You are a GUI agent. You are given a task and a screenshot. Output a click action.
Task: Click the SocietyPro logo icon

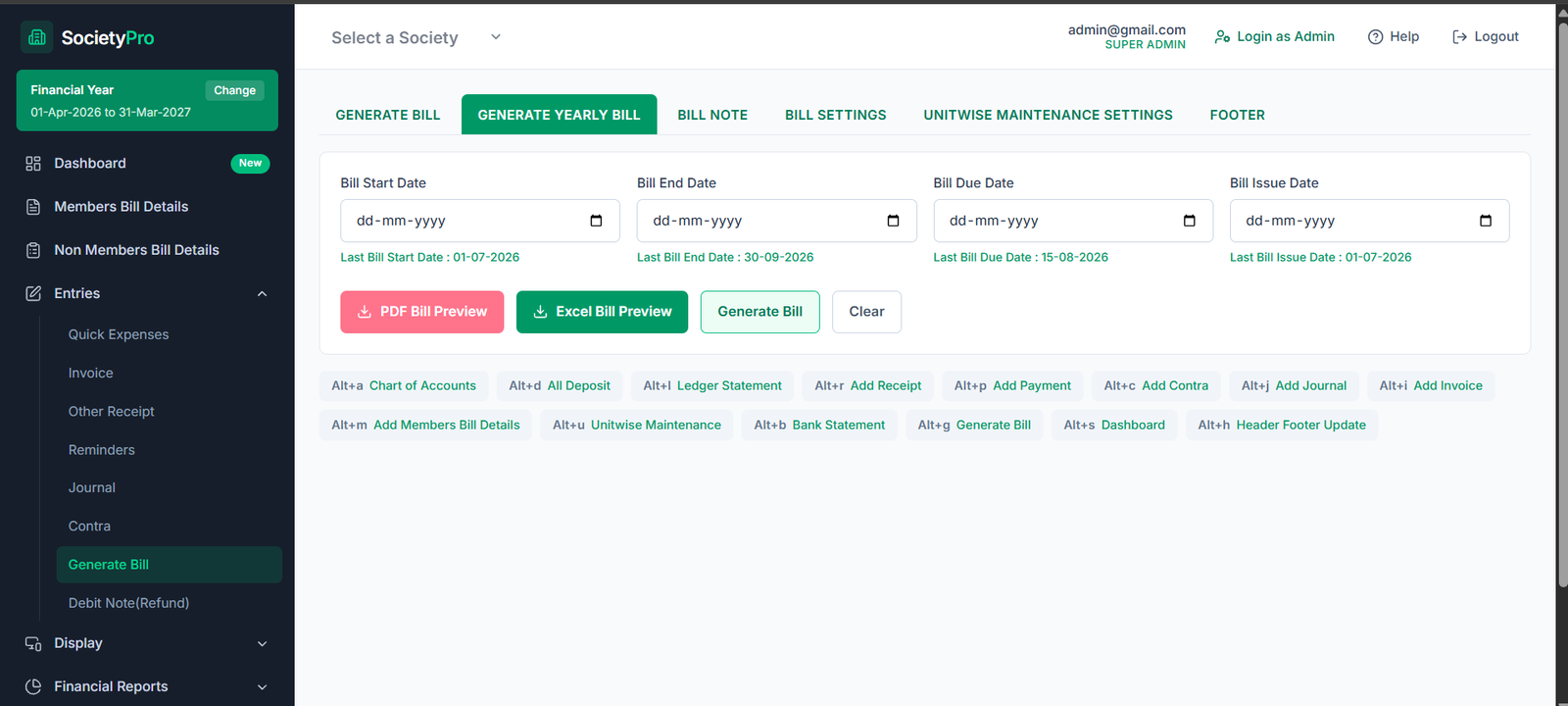pyautogui.click(x=37, y=37)
